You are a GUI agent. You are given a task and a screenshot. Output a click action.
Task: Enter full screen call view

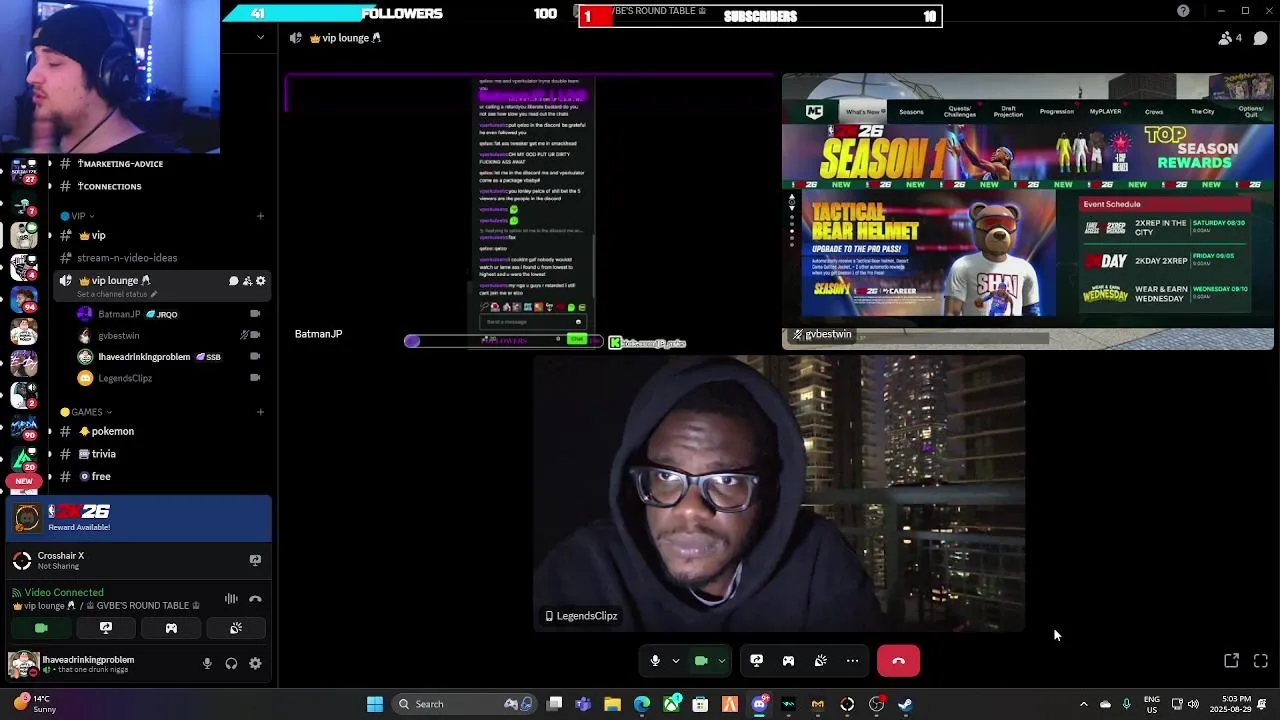pyautogui.click(x=1261, y=661)
